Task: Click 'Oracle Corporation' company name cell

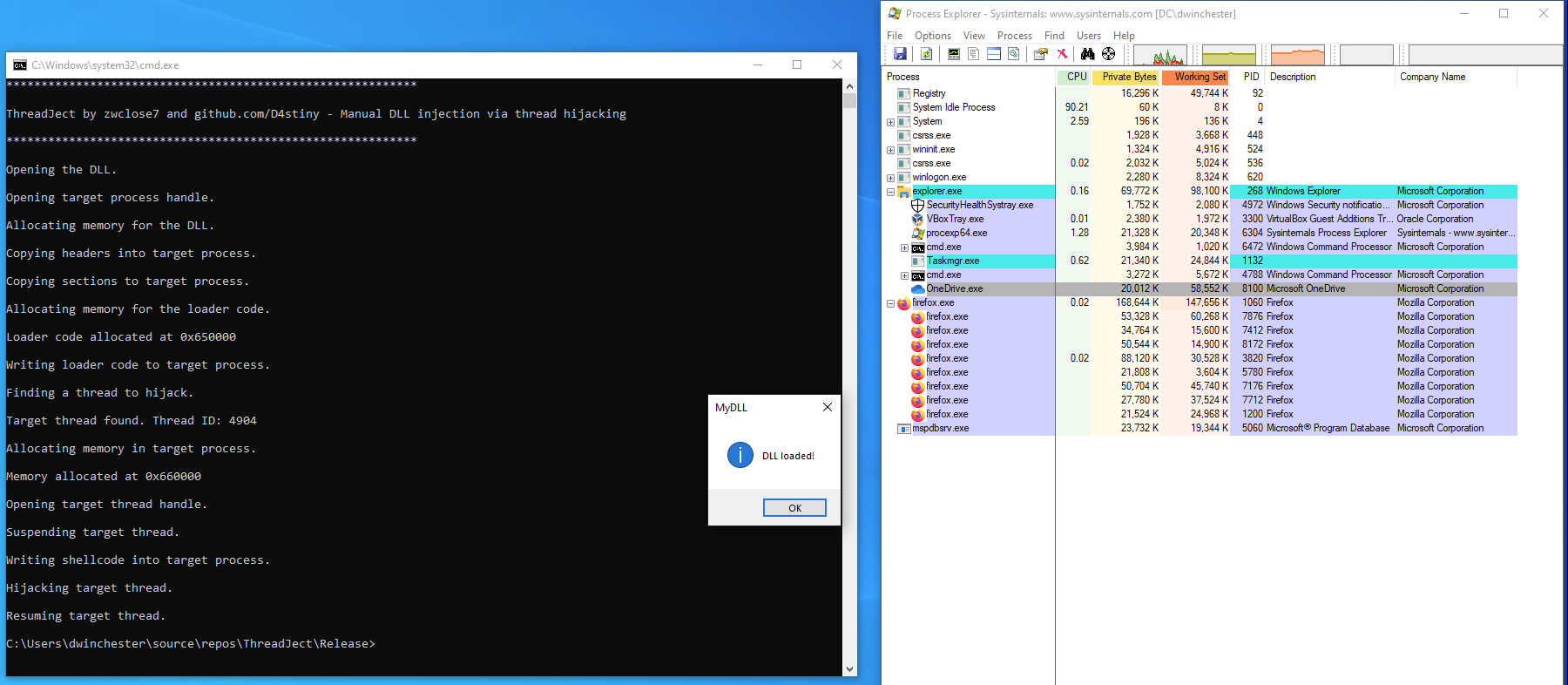Action: coord(1436,219)
